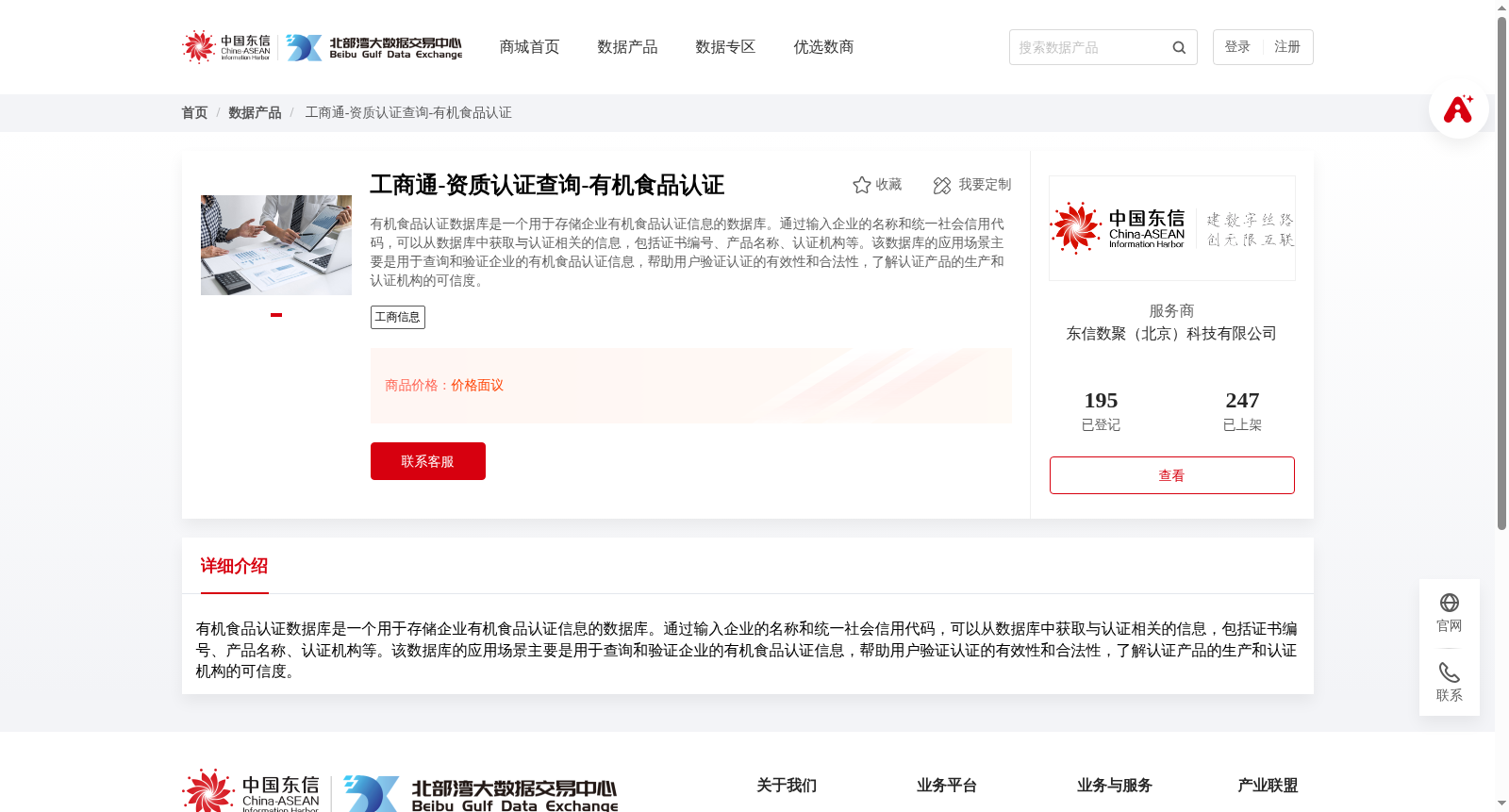1509x812 pixels.
Task: Click footer heading 业务平台
Action: pyautogui.click(x=947, y=786)
